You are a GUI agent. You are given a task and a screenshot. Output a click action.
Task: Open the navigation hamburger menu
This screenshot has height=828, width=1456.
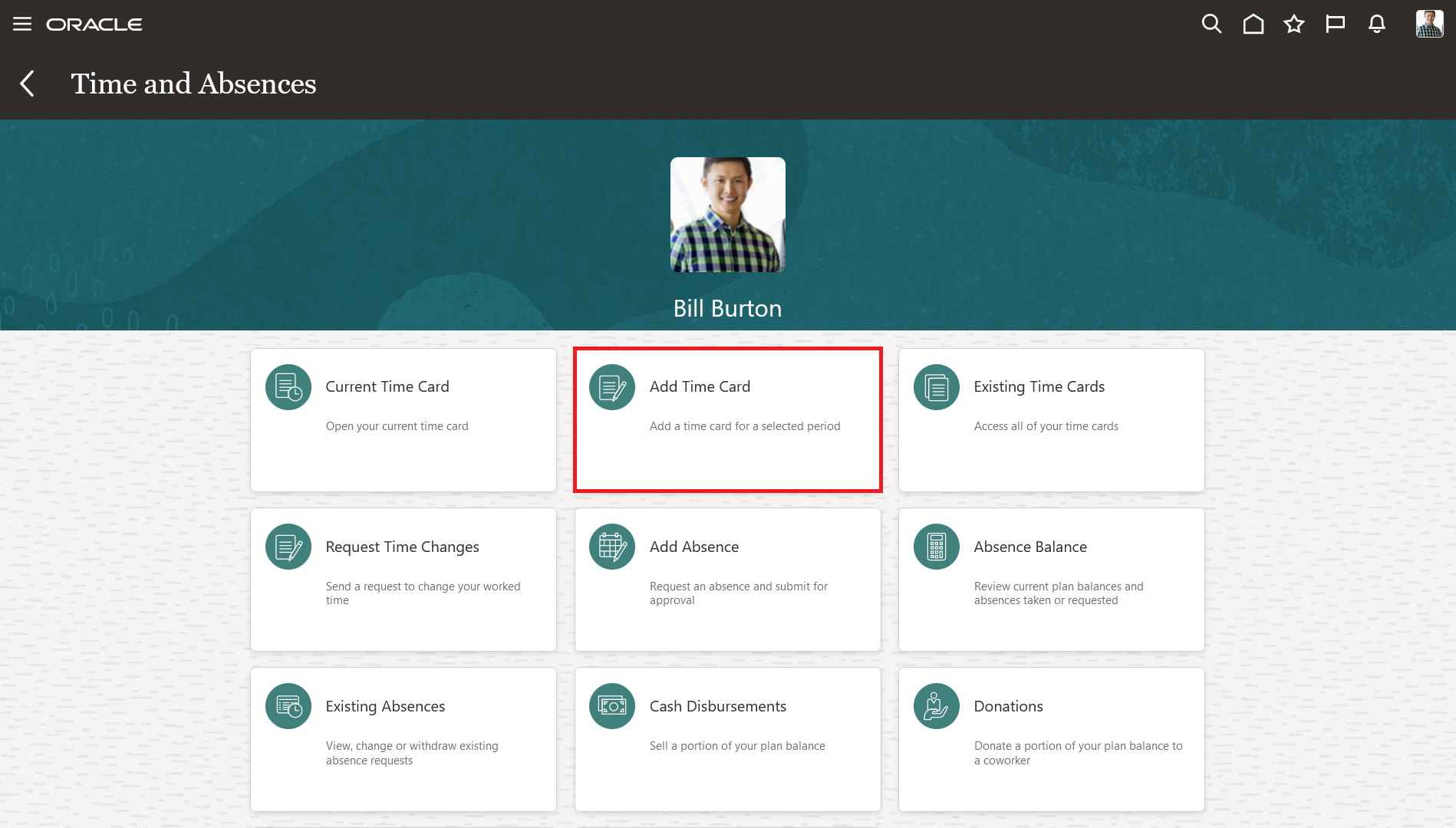(22, 24)
